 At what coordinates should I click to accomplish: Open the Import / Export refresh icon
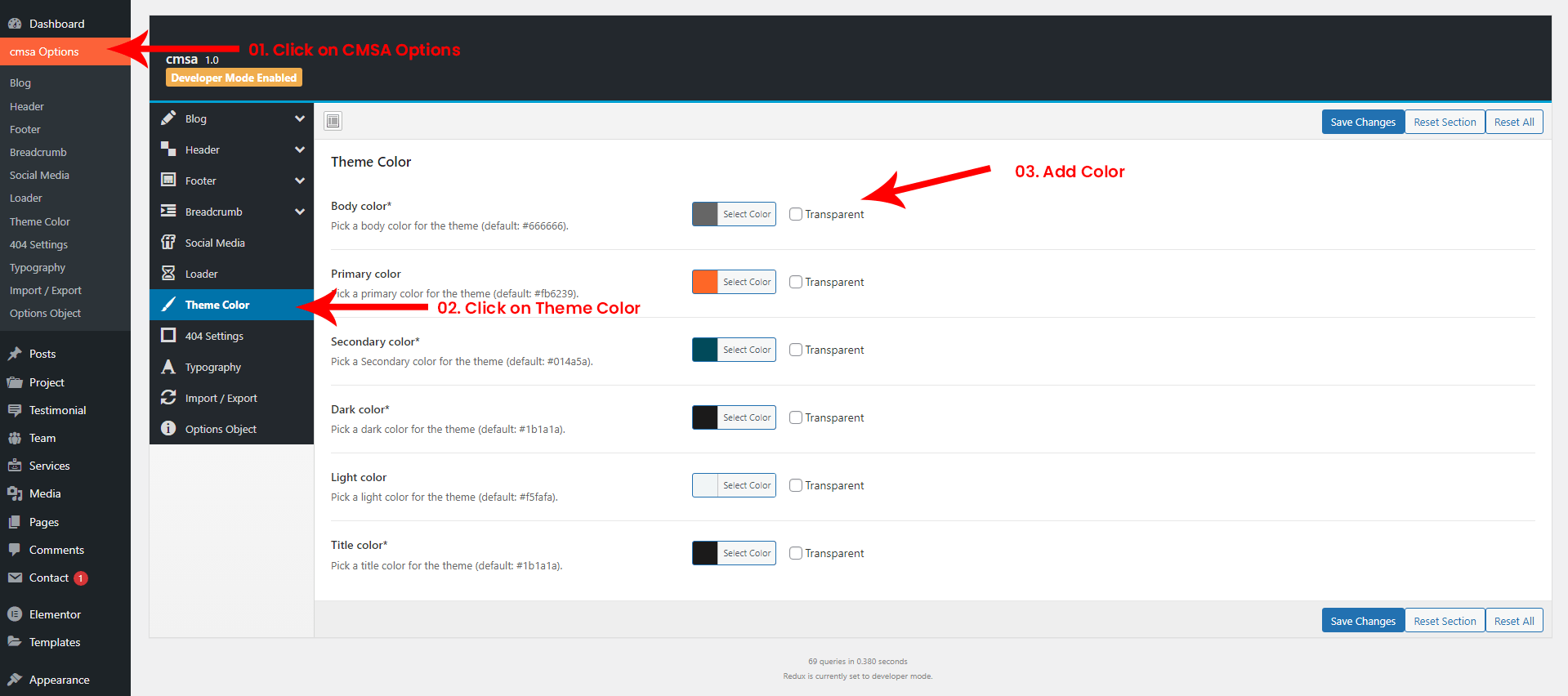point(168,398)
